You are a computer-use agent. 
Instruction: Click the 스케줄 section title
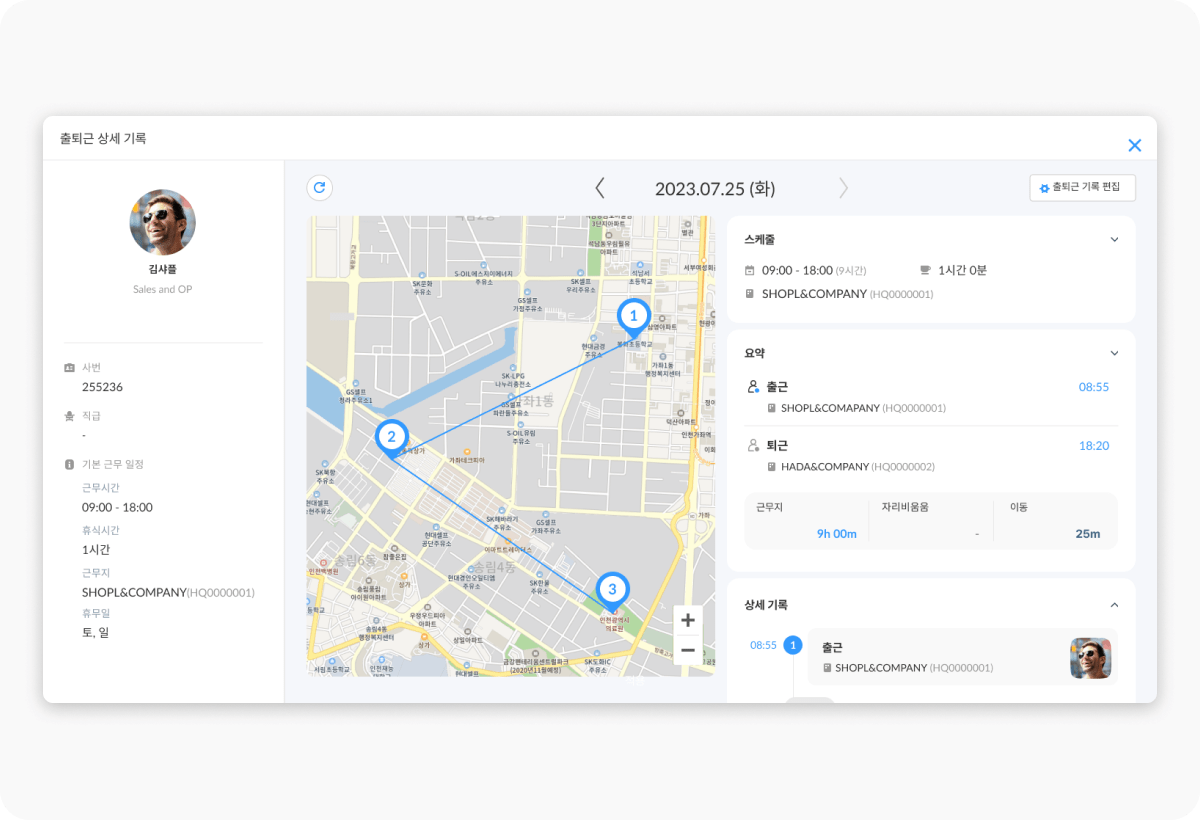[760, 240]
